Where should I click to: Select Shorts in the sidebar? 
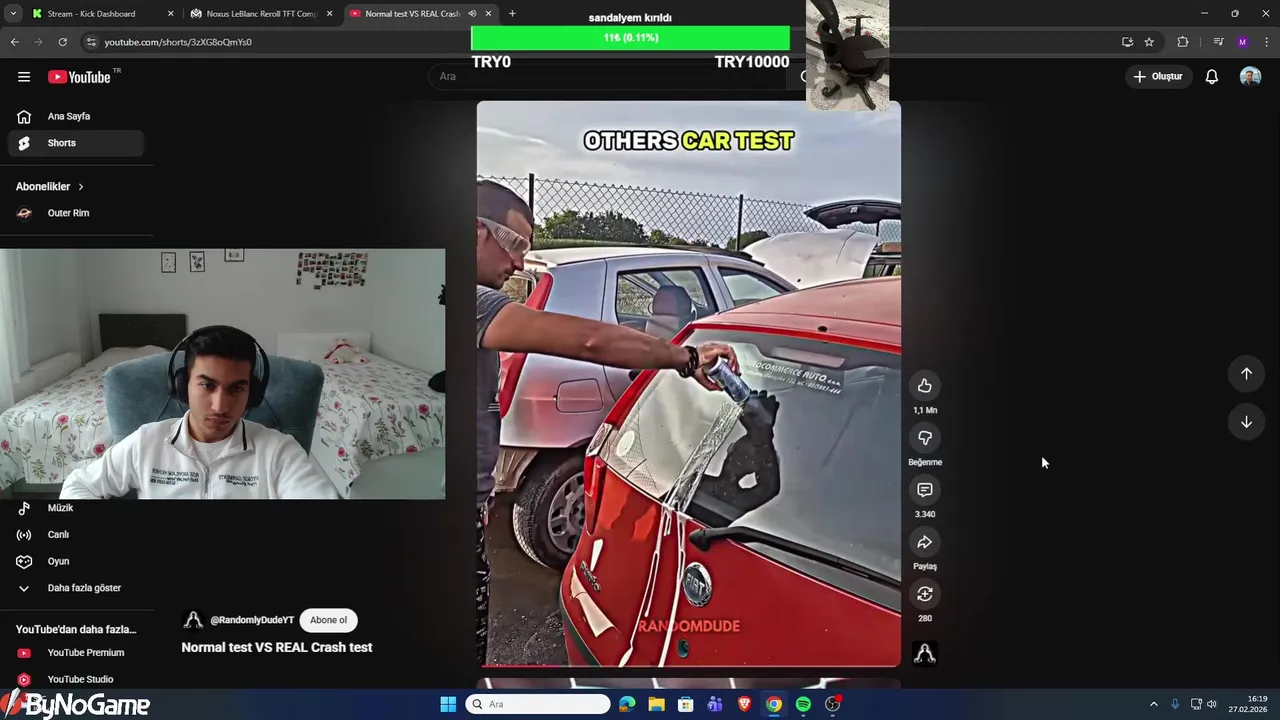(77, 143)
